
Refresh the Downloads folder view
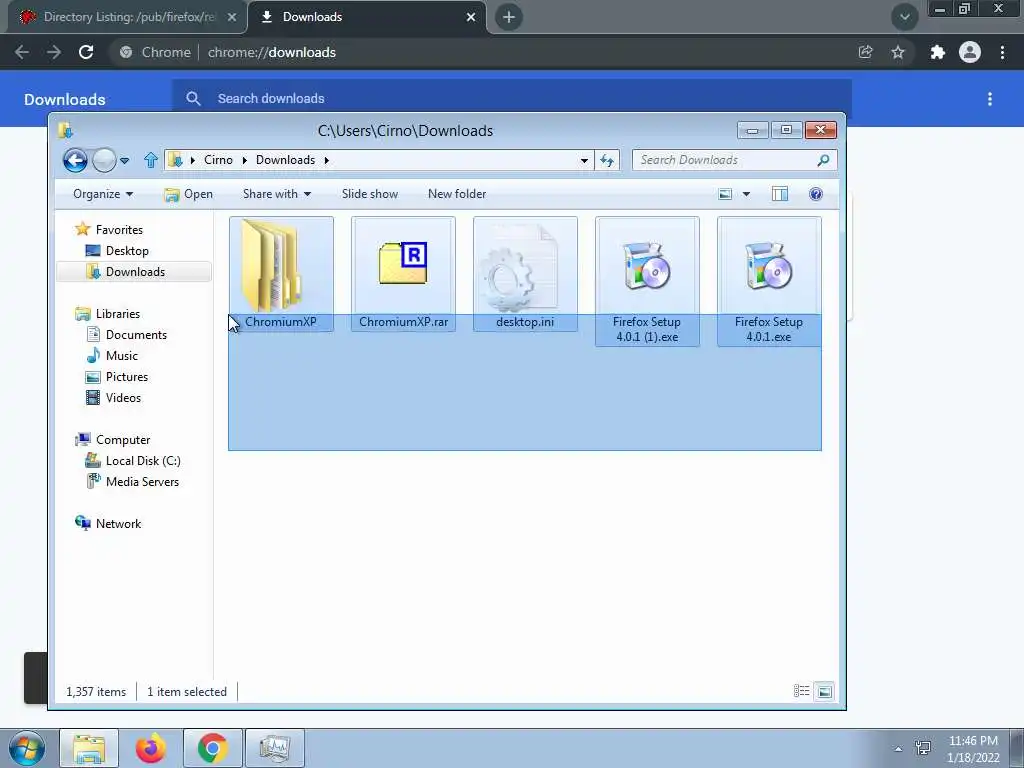pos(607,160)
